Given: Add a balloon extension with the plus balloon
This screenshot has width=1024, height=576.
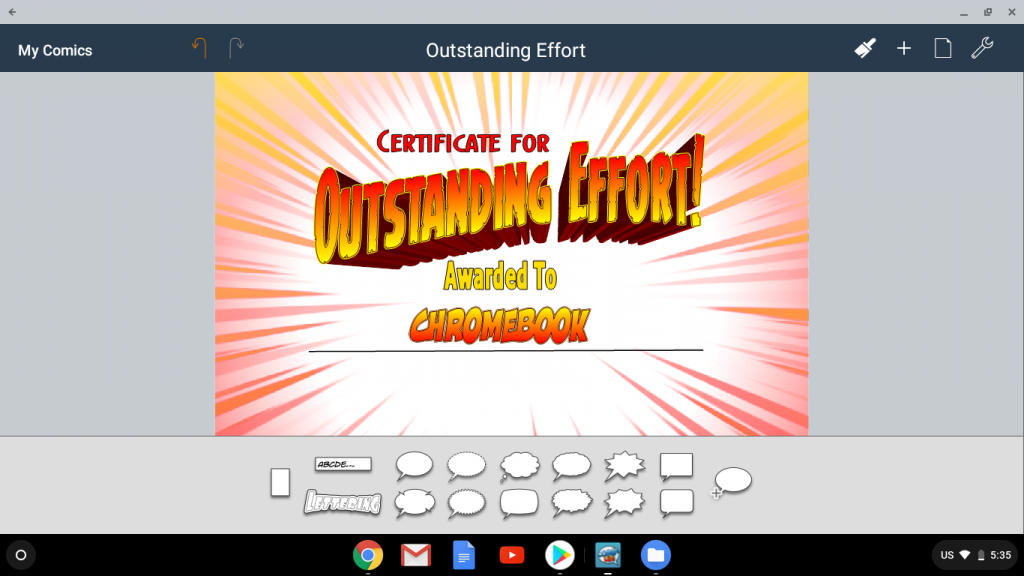Looking at the screenshot, I should [731, 483].
